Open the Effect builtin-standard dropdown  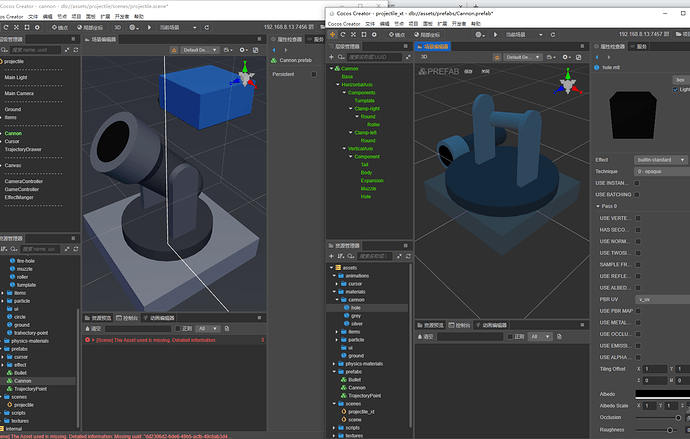pos(661,160)
